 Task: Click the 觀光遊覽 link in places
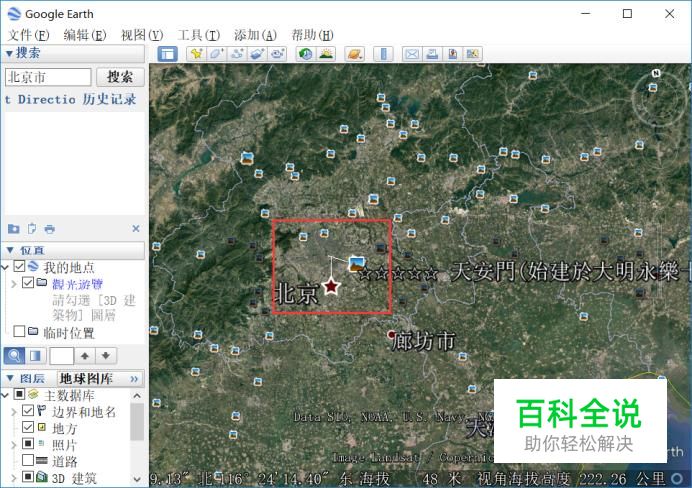(x=77, y=284)
